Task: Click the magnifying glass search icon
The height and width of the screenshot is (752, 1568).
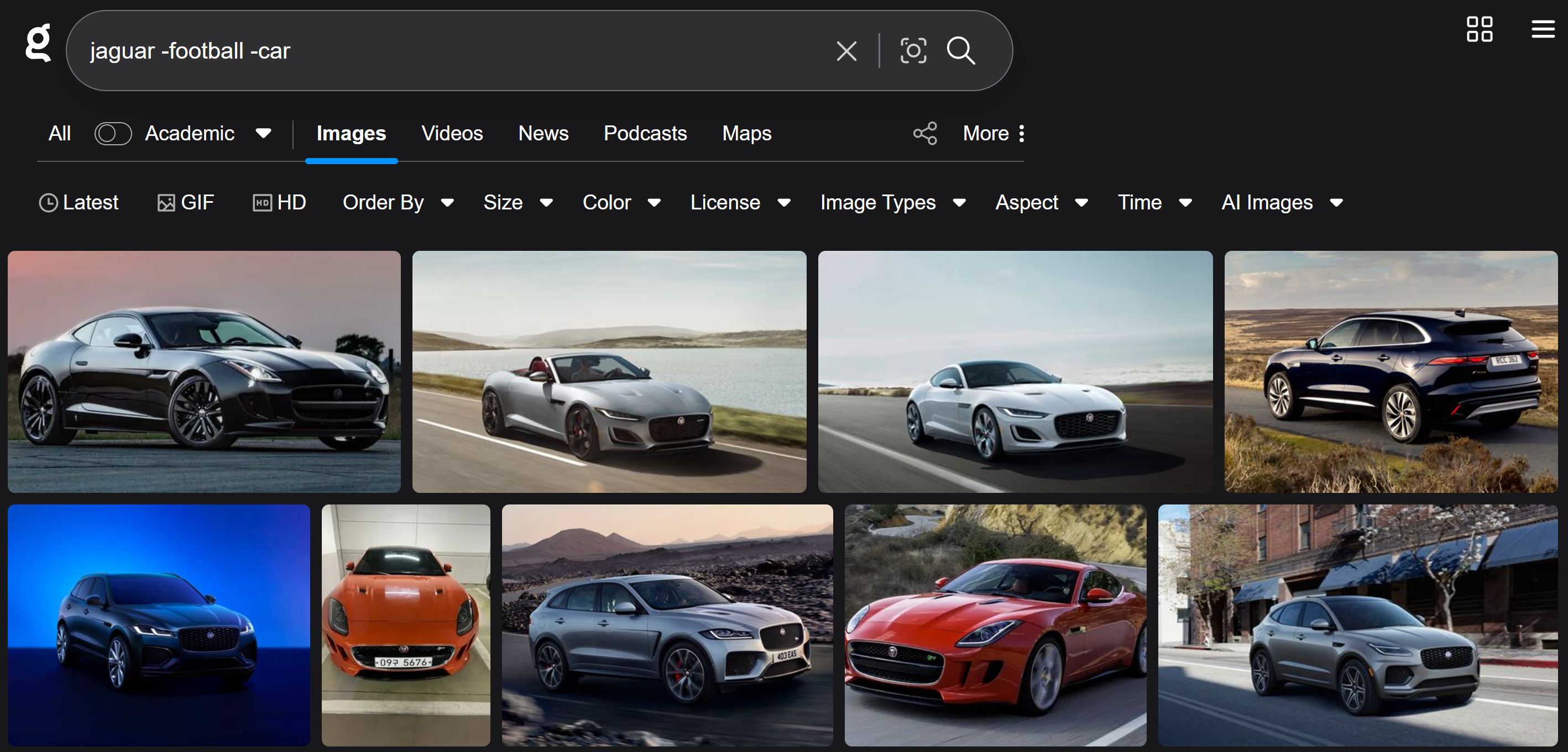Action: point(960,51)
